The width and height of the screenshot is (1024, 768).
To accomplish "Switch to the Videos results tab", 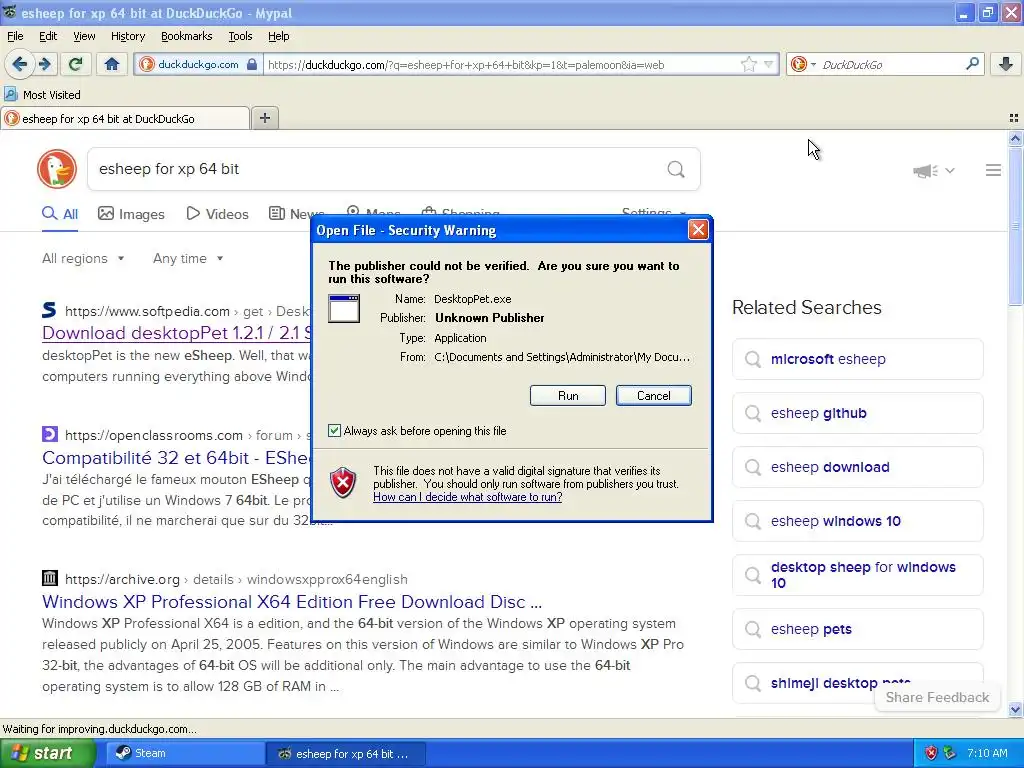I will tap(217, 214).
